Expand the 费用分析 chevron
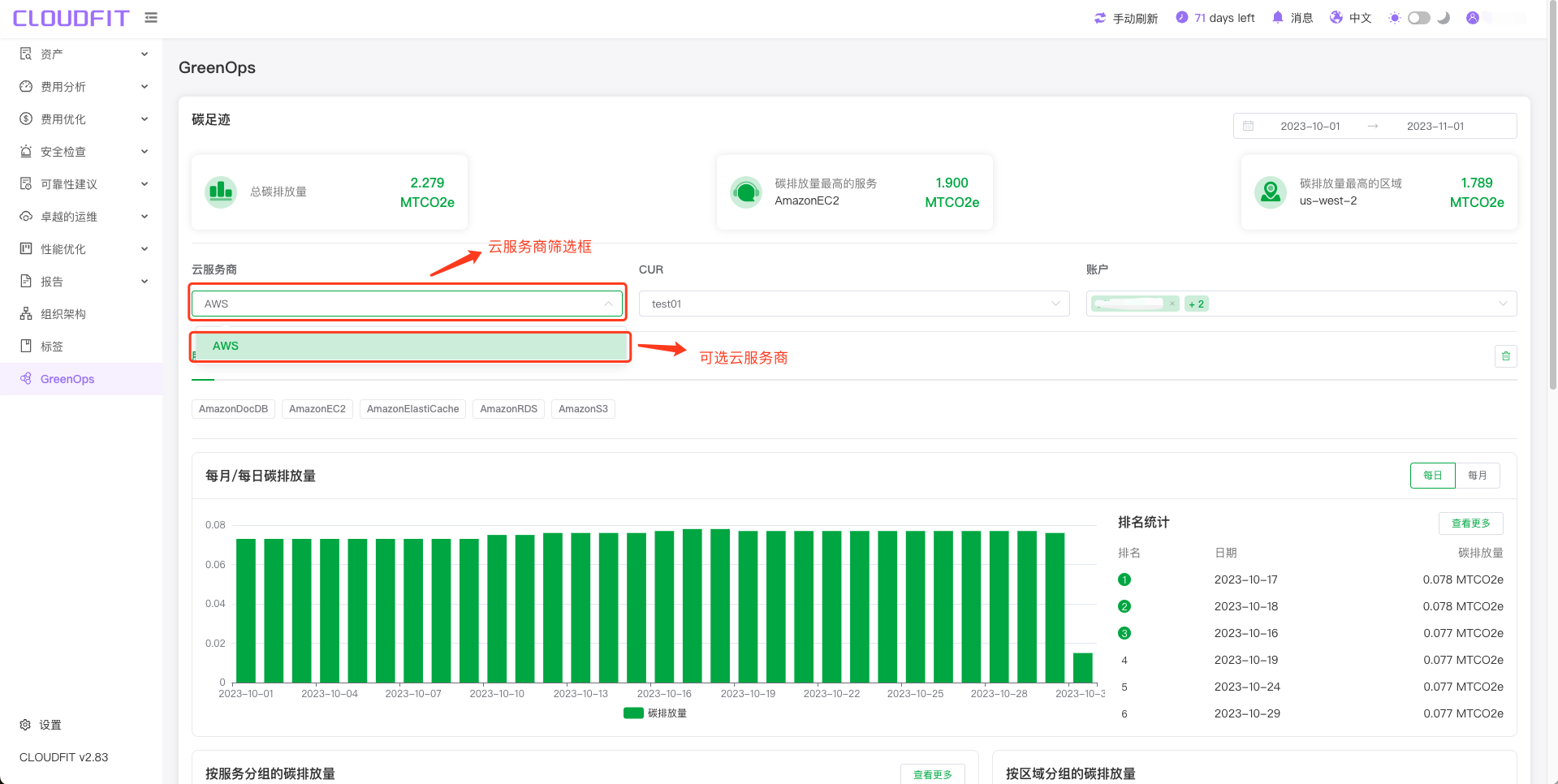The height and width of the screenshot is (784, 1558). tap(145, 87)
